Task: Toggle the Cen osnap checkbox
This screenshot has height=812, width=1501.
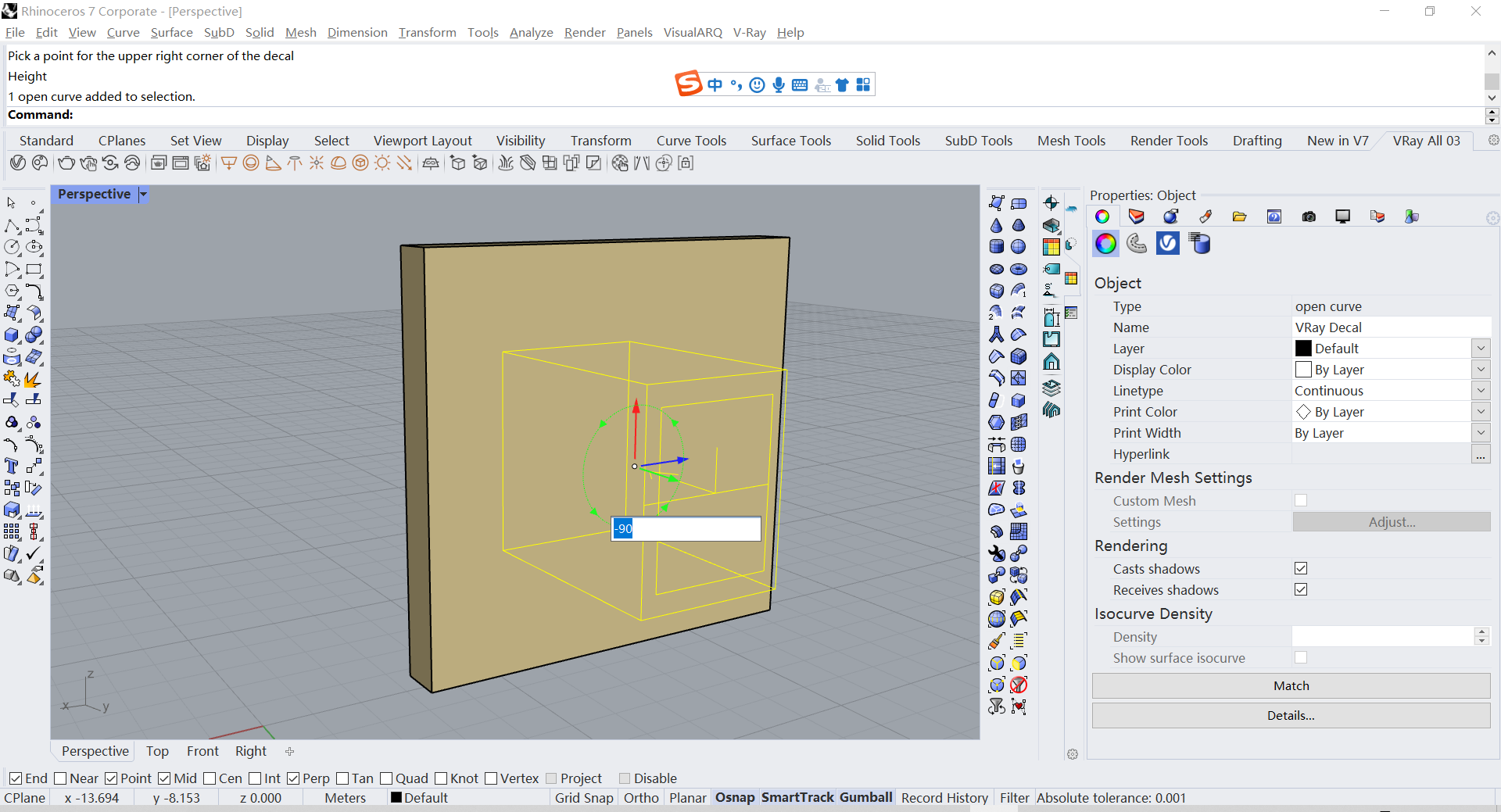Action: pyautogui.click(x=210, y=778)
